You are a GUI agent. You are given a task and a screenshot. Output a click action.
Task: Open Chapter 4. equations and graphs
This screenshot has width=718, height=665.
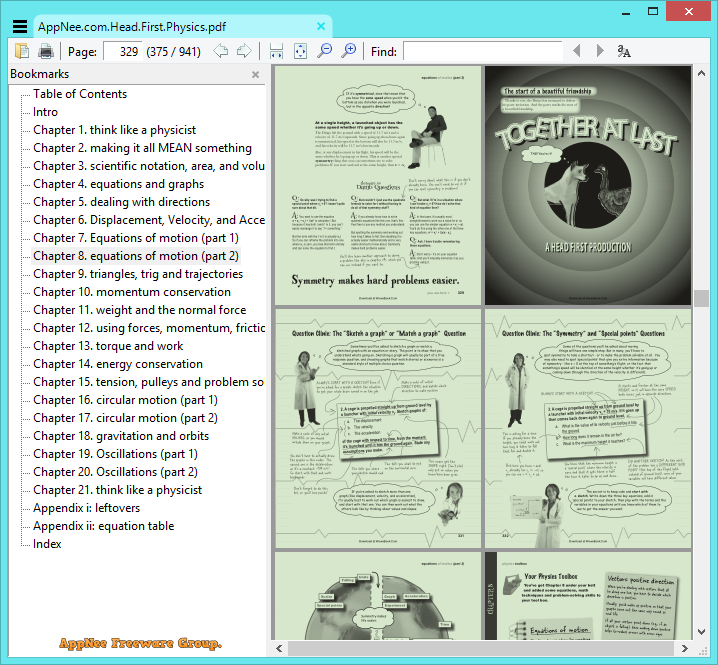[x=119, y=184]
